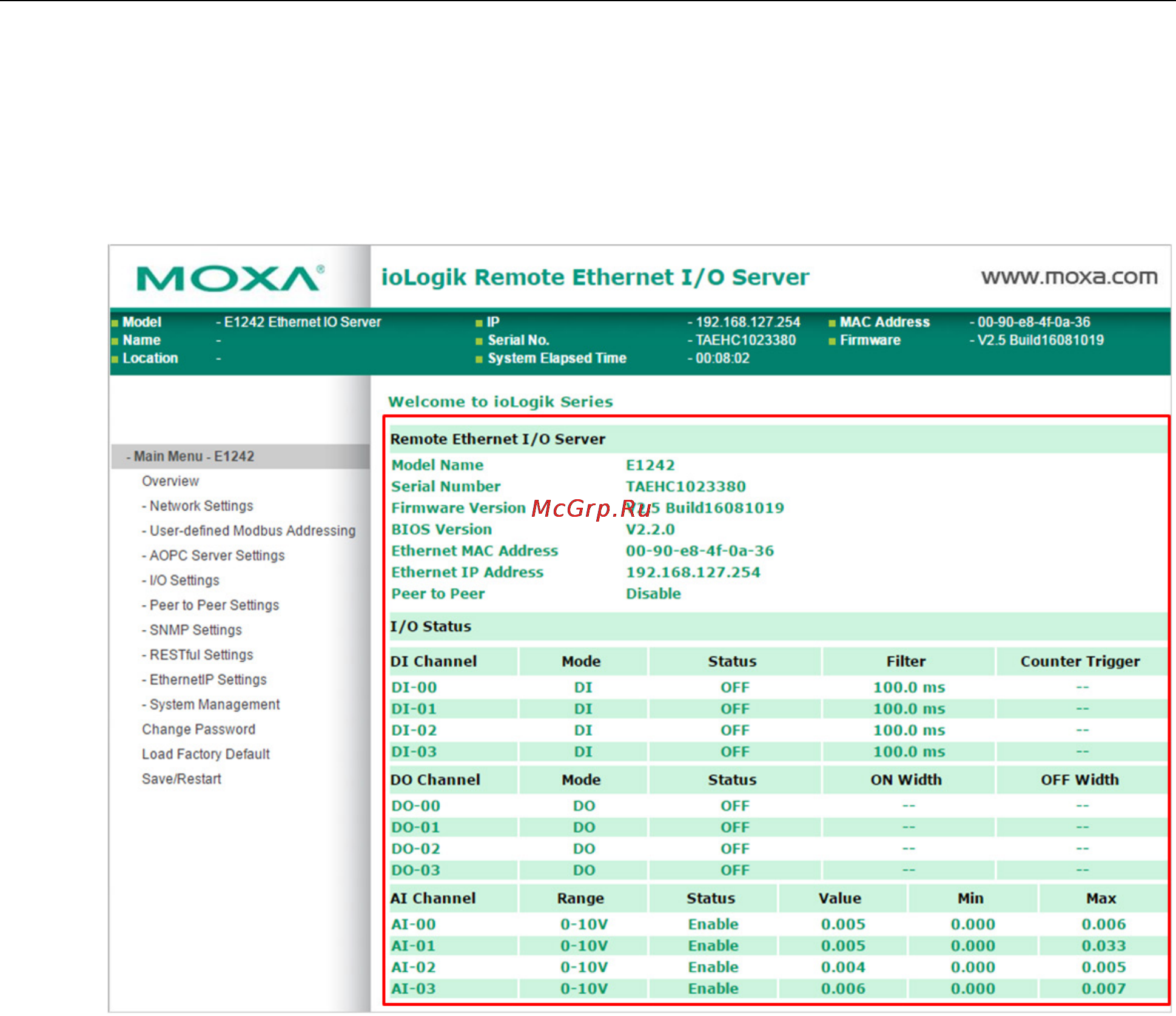Screen dimensions: 1176x1016
Task: Click the MOXA logo
Action: [x=230, y=279]
